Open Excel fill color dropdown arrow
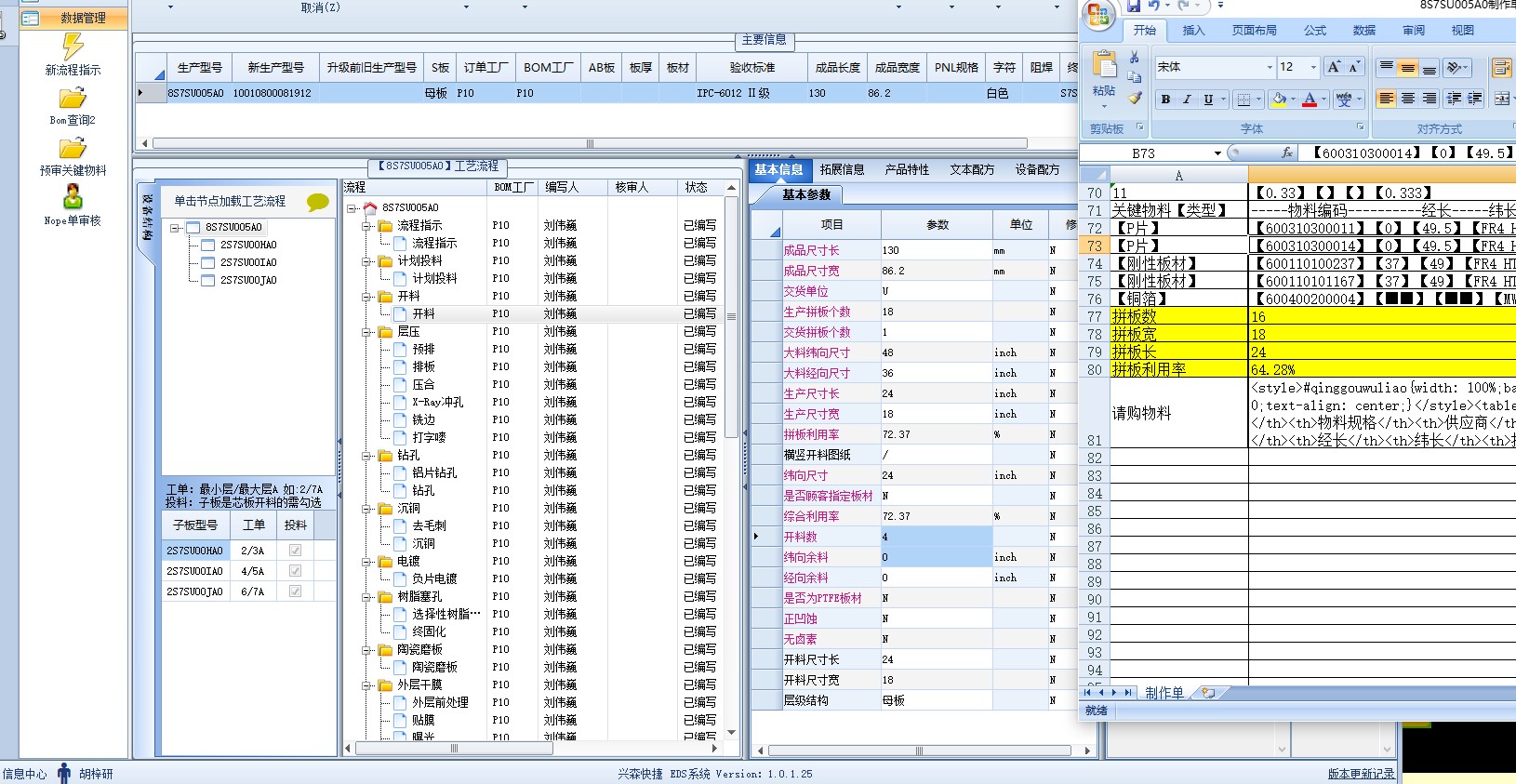 coord(1293,100)
